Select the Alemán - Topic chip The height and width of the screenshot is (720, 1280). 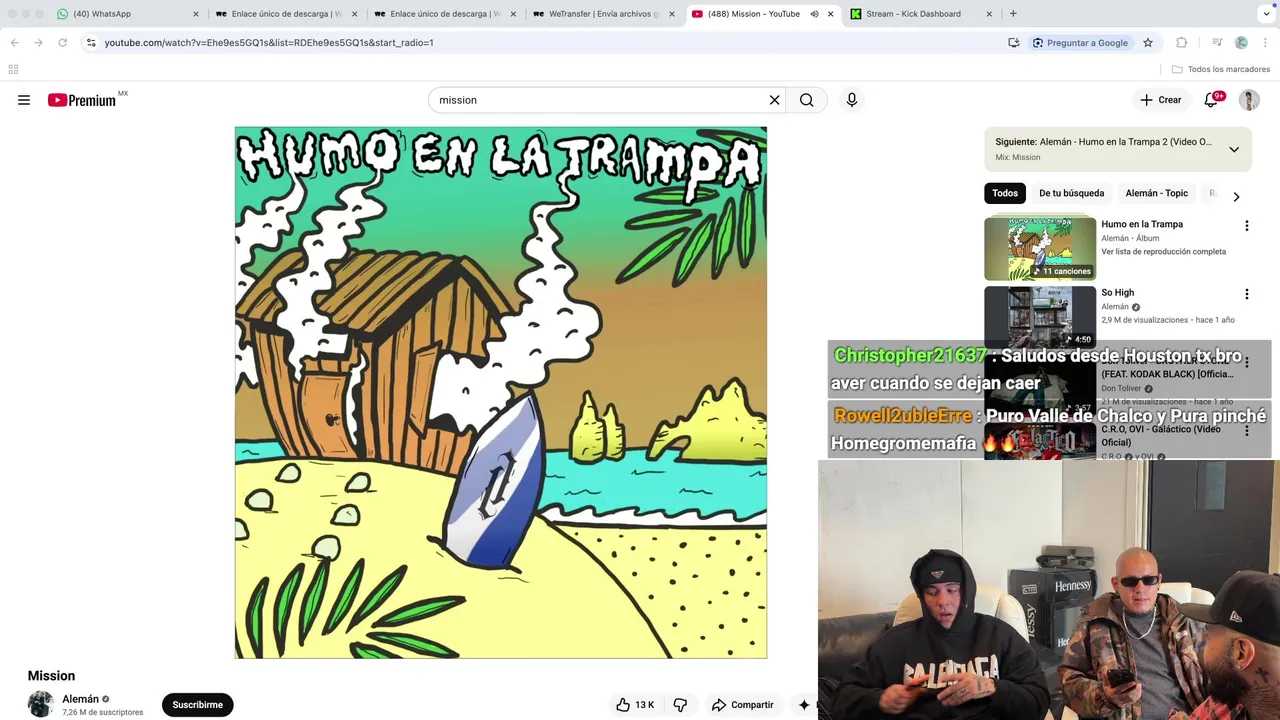pyautogui.click(x=1156, y=193)
